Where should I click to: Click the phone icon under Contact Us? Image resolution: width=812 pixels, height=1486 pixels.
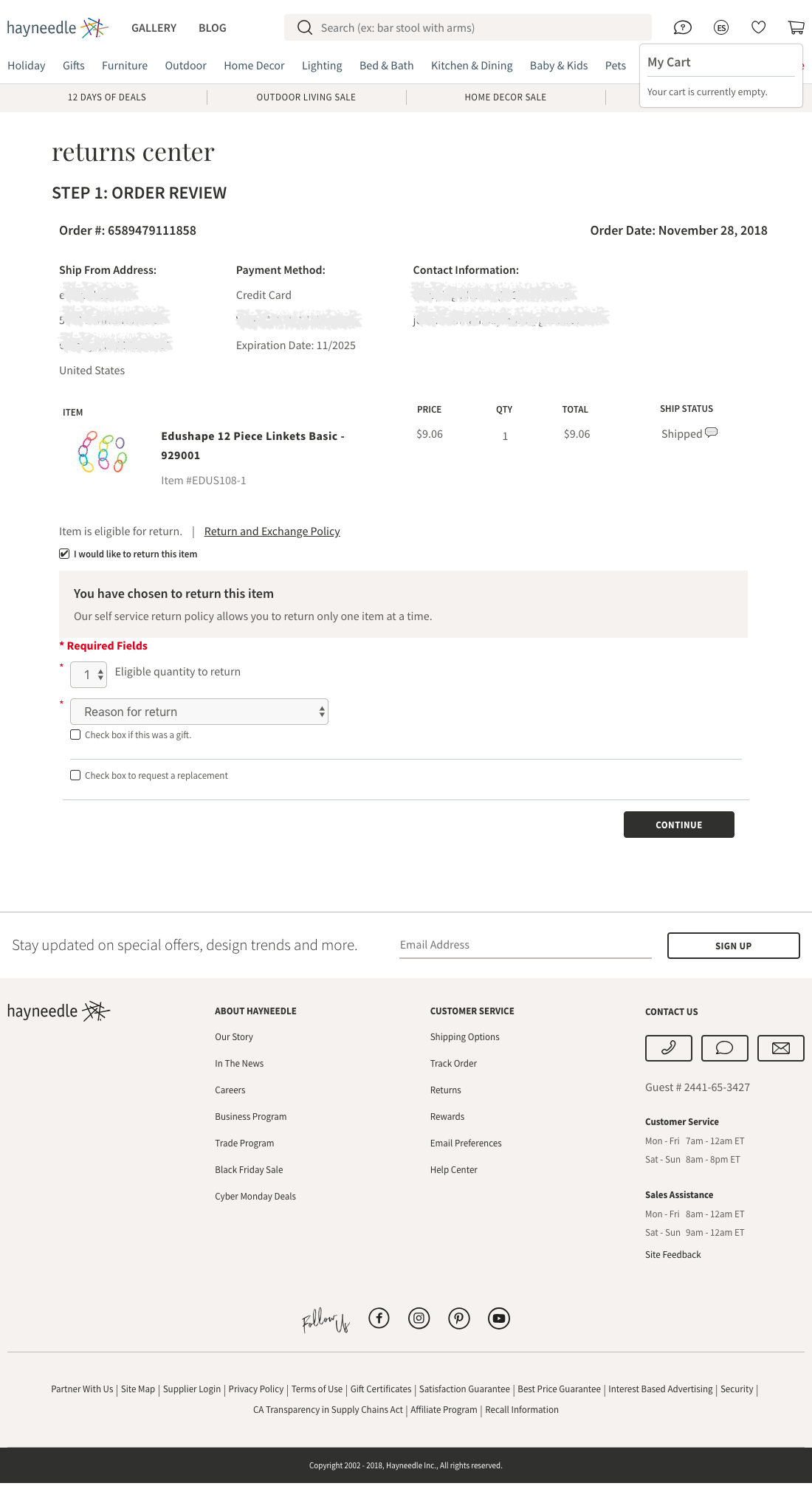(668, 1048)
